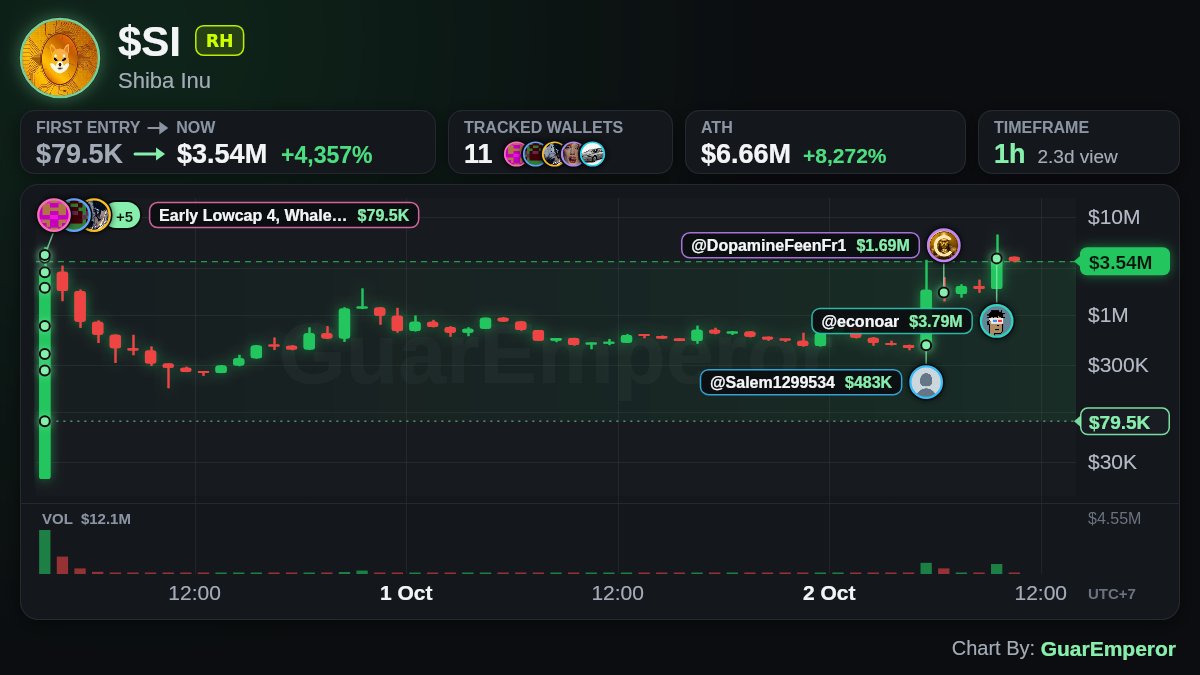Click the +8,272% ATH gain
Image resolution: width=1200 pixels, height=675 pixels.
844,155
